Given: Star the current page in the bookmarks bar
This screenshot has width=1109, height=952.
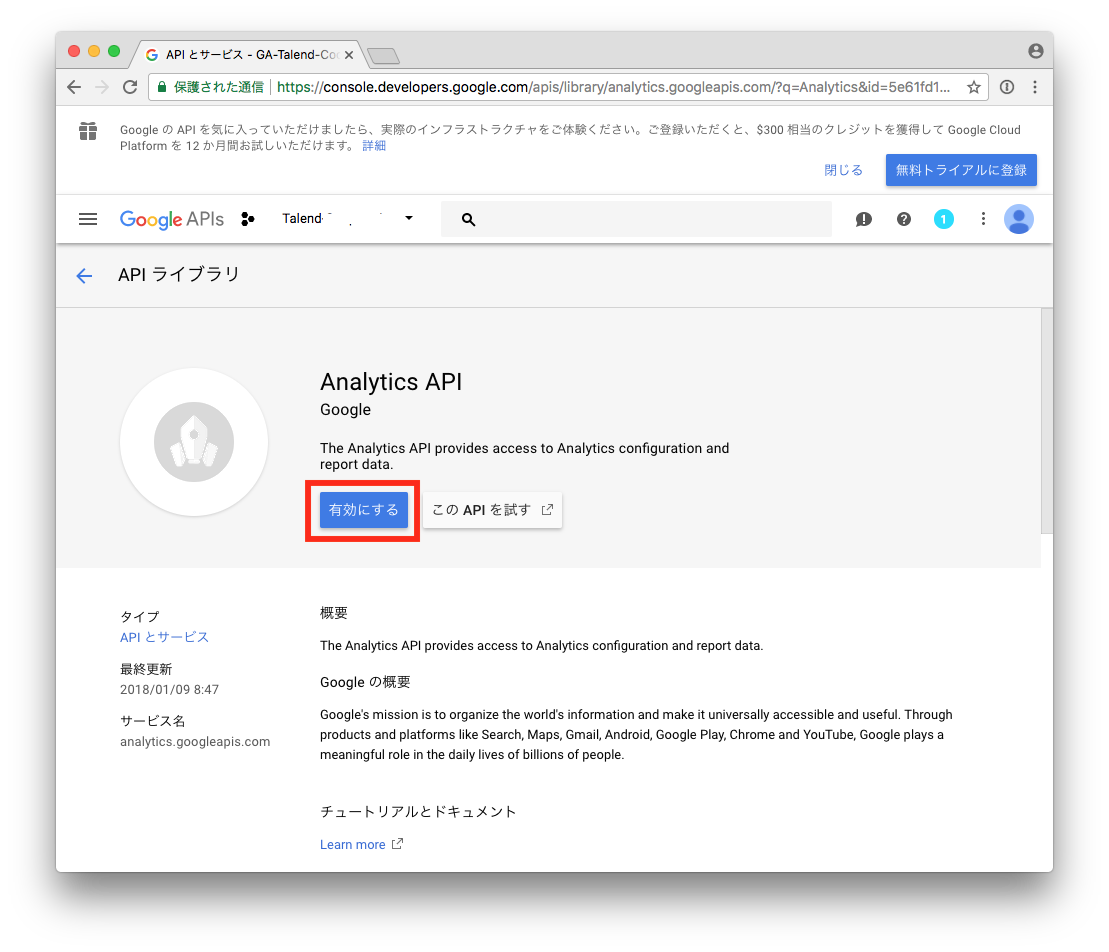Looking at the screenshot, I should click(x=973, y=87).
